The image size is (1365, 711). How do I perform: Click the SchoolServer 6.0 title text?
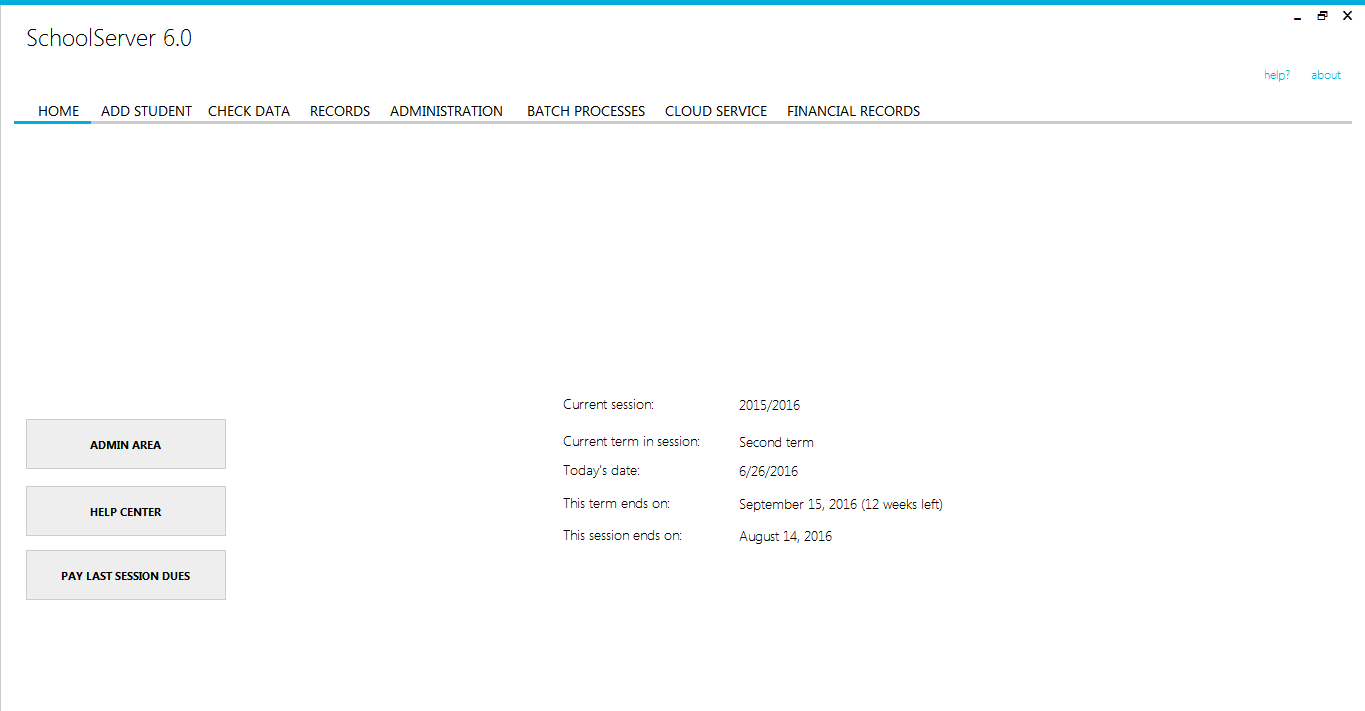[108, 37]
